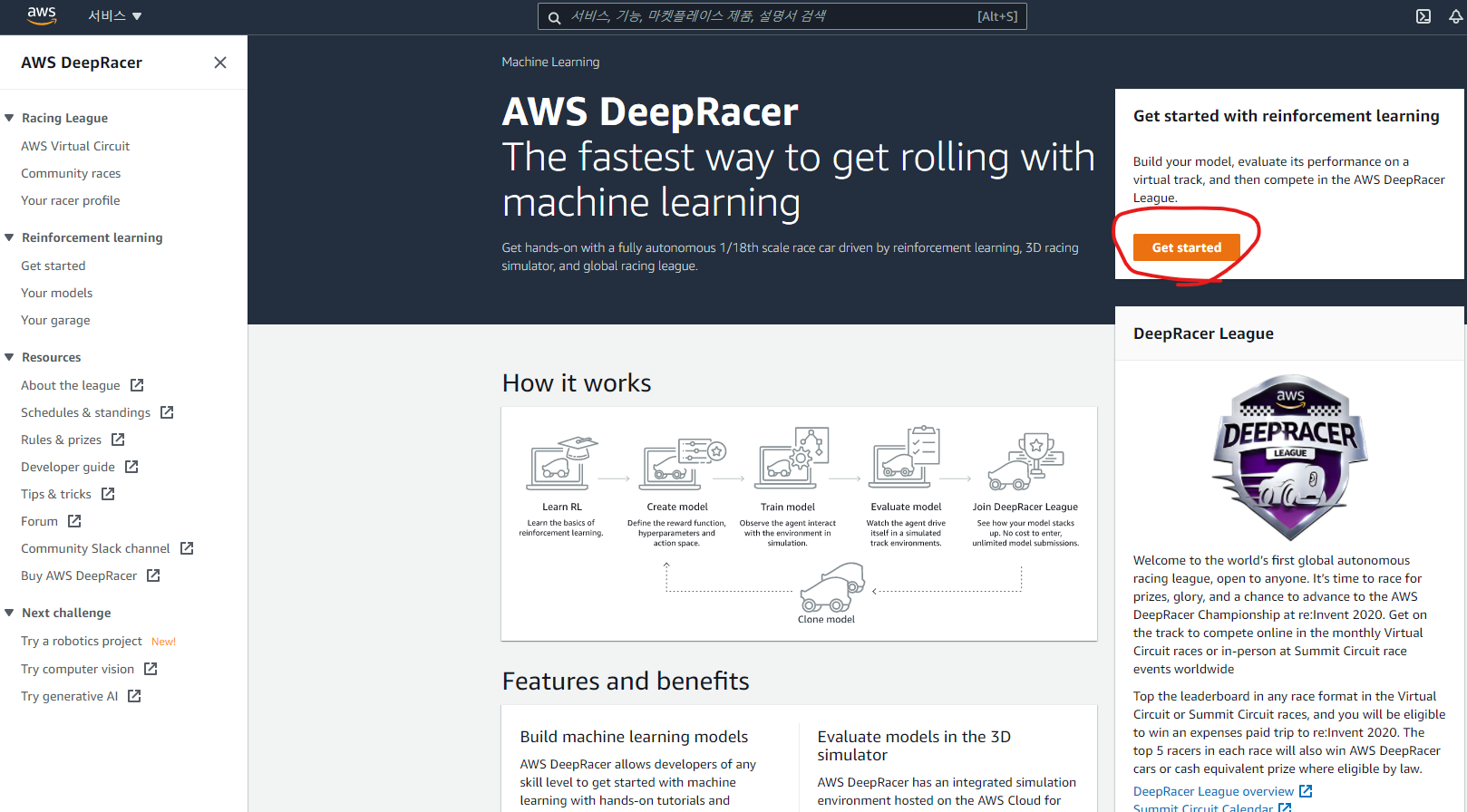Click external link icon beside Rules & prizes
The image size is (1467, 812).
coord(118,440)
